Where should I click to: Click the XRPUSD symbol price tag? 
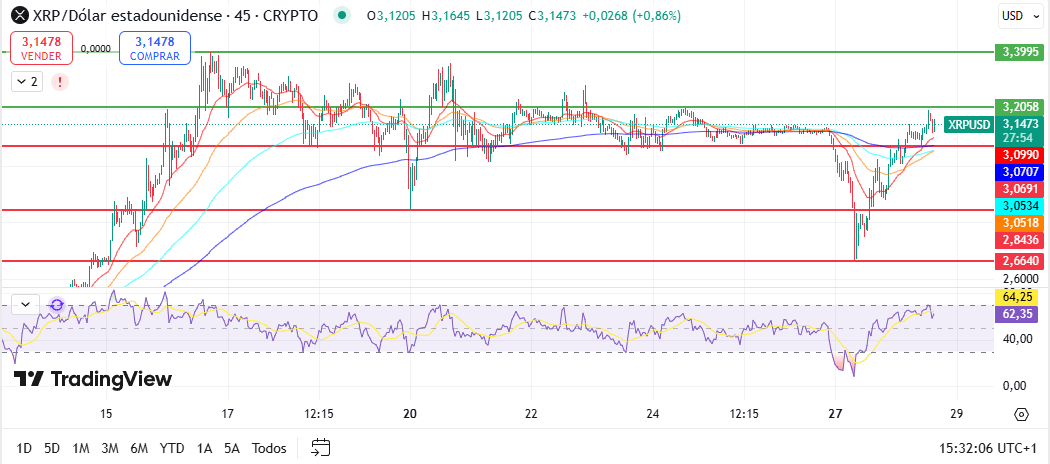coord(968,124)
